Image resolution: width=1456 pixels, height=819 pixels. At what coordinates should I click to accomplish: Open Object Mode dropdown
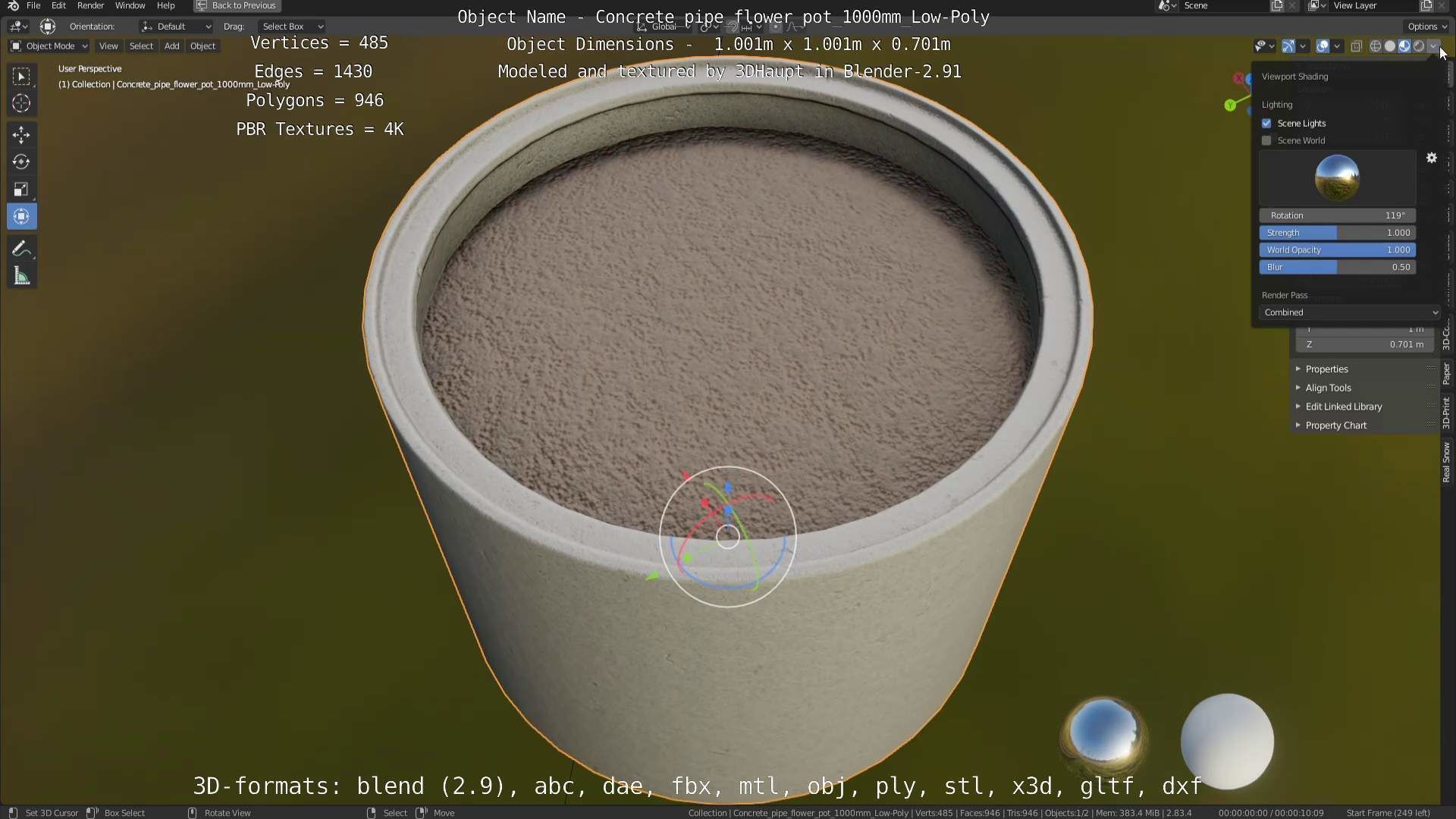(x=49, y=46)
